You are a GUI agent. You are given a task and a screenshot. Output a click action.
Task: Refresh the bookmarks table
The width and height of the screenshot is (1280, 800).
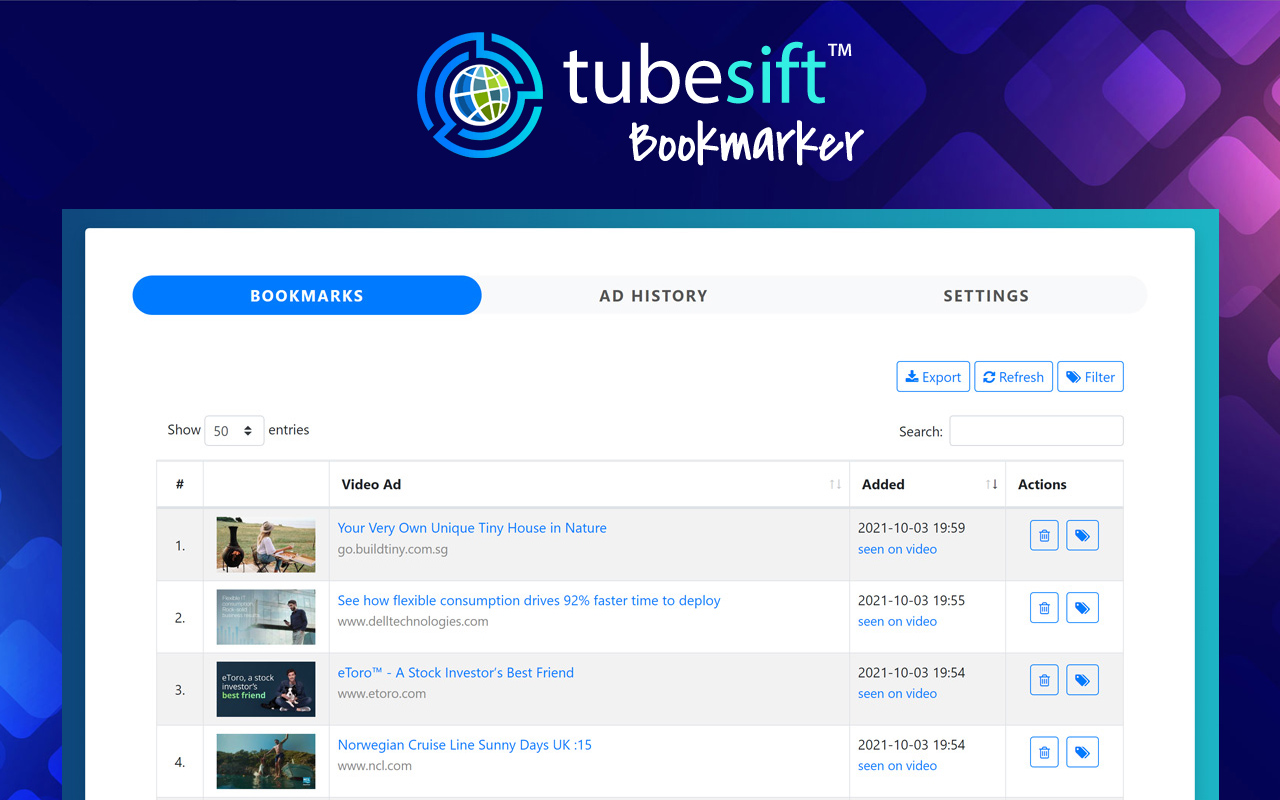pos(1013,376)
